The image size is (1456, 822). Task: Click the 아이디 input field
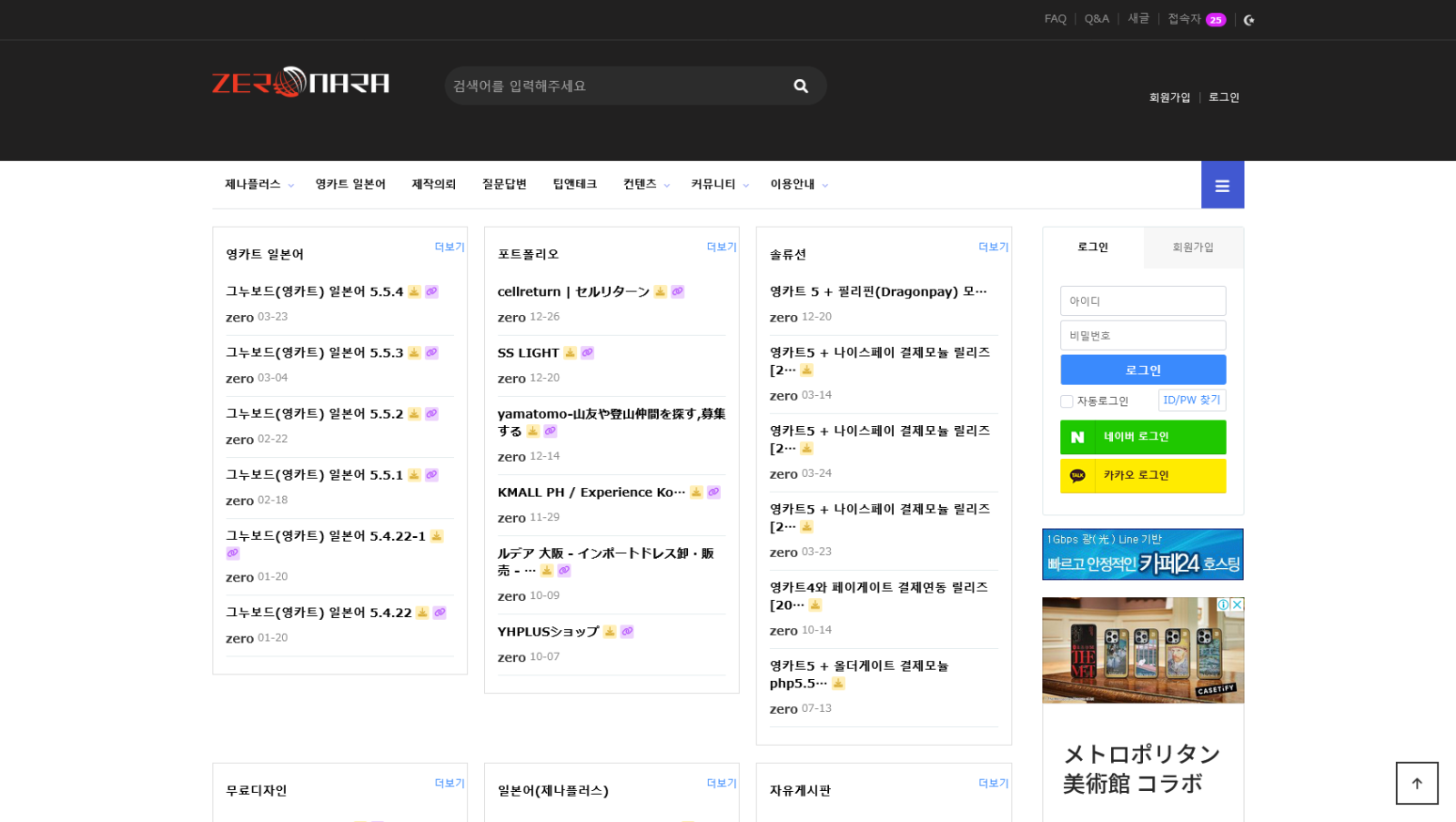tap(1143, 301)
